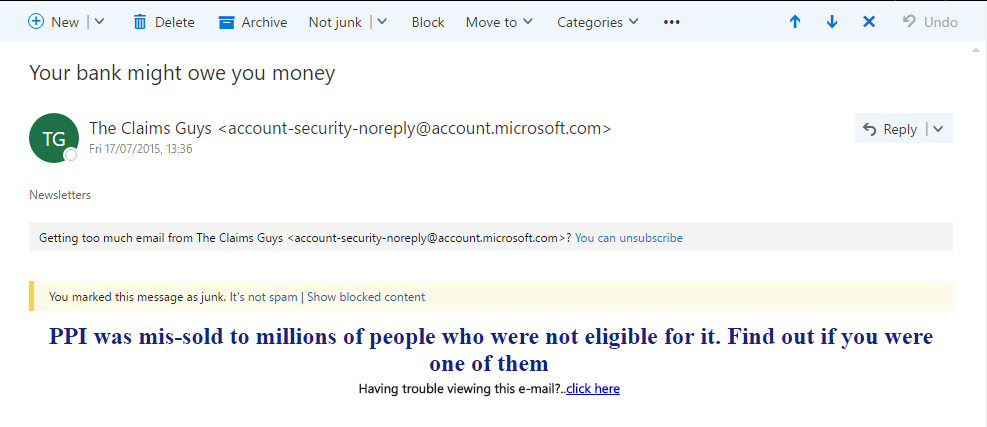Expand the New dropdown arrow
Screen dimensions: 987x427
99,22
